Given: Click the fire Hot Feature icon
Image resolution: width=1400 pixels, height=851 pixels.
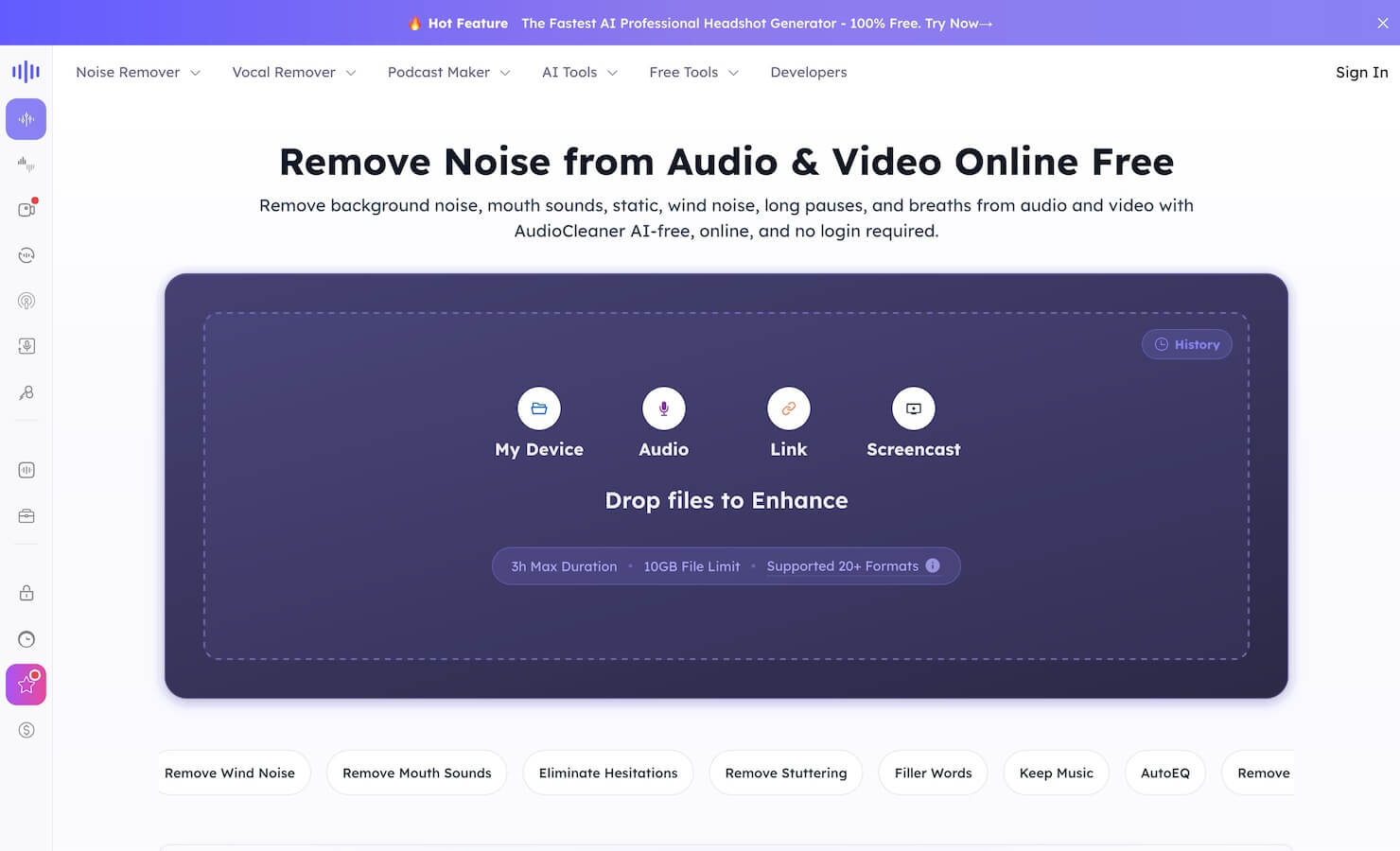Looking at the screenshot, I should 414,23.
